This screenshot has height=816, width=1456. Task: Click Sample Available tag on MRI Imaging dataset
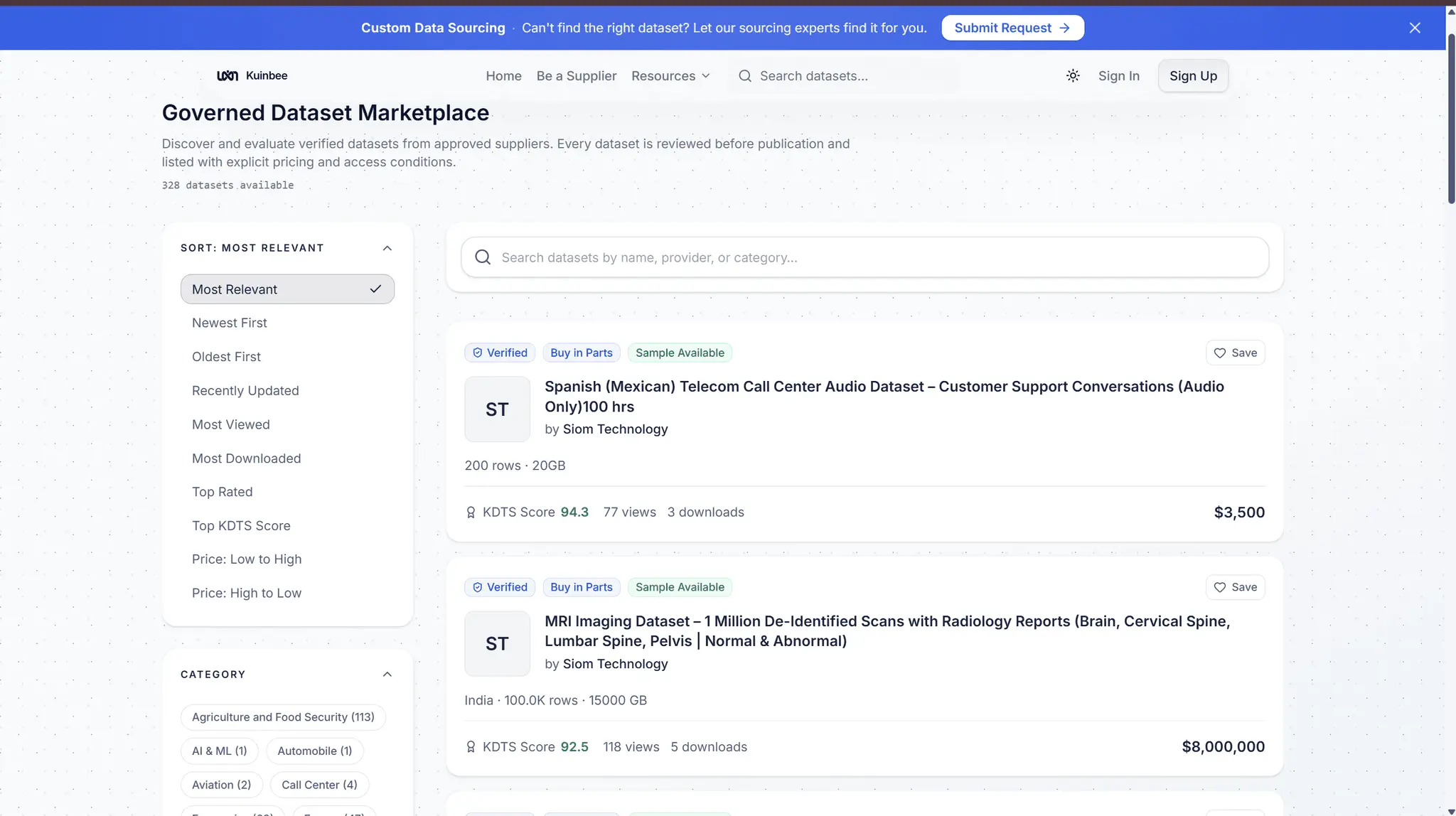680,588
